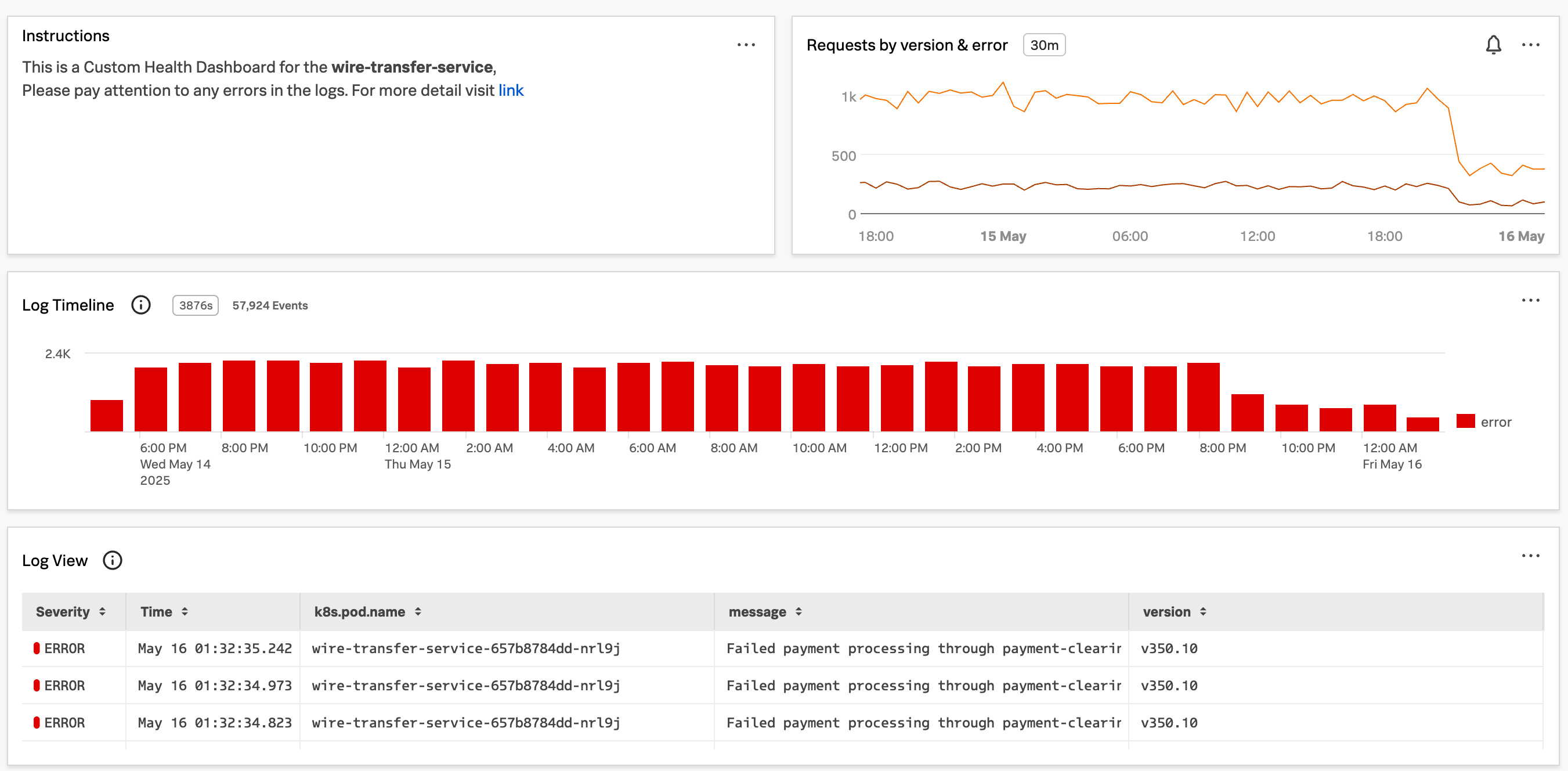The image size is (1568, 771).
Task: Open the Log View options menu
Action: point(1531,555)
